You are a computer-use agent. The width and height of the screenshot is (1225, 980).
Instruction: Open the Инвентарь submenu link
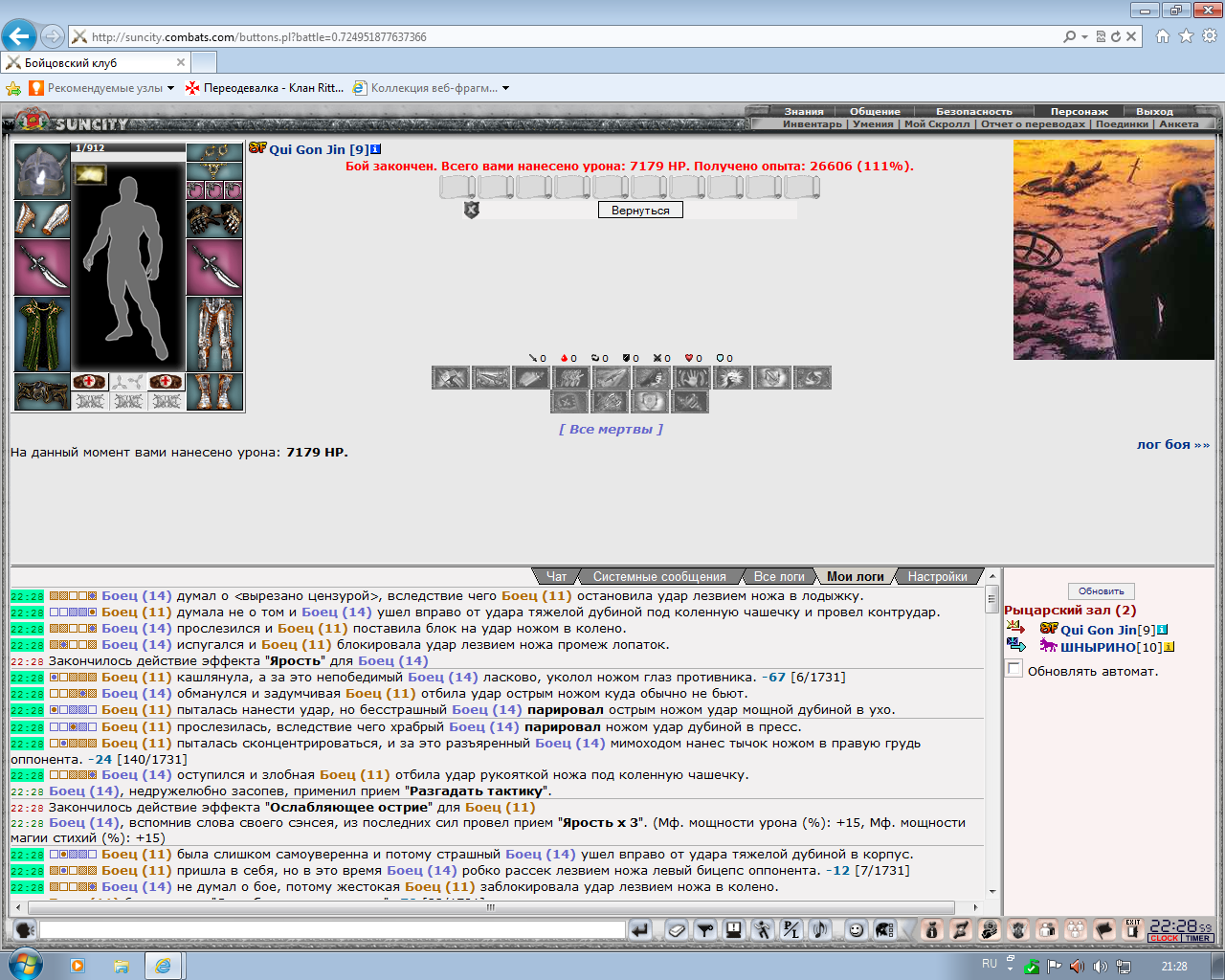pos(813,123)
